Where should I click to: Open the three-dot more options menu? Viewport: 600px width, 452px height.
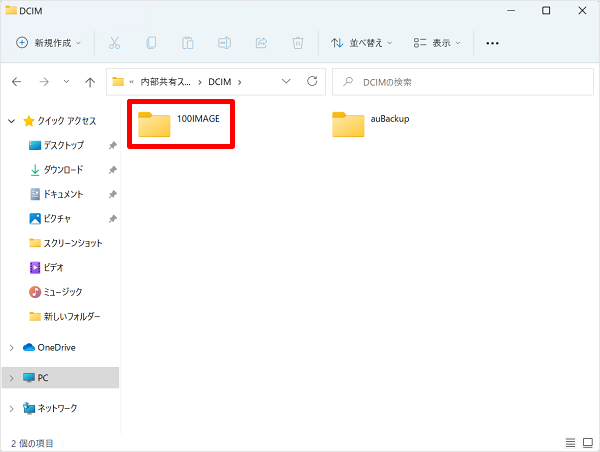[491, 43]
